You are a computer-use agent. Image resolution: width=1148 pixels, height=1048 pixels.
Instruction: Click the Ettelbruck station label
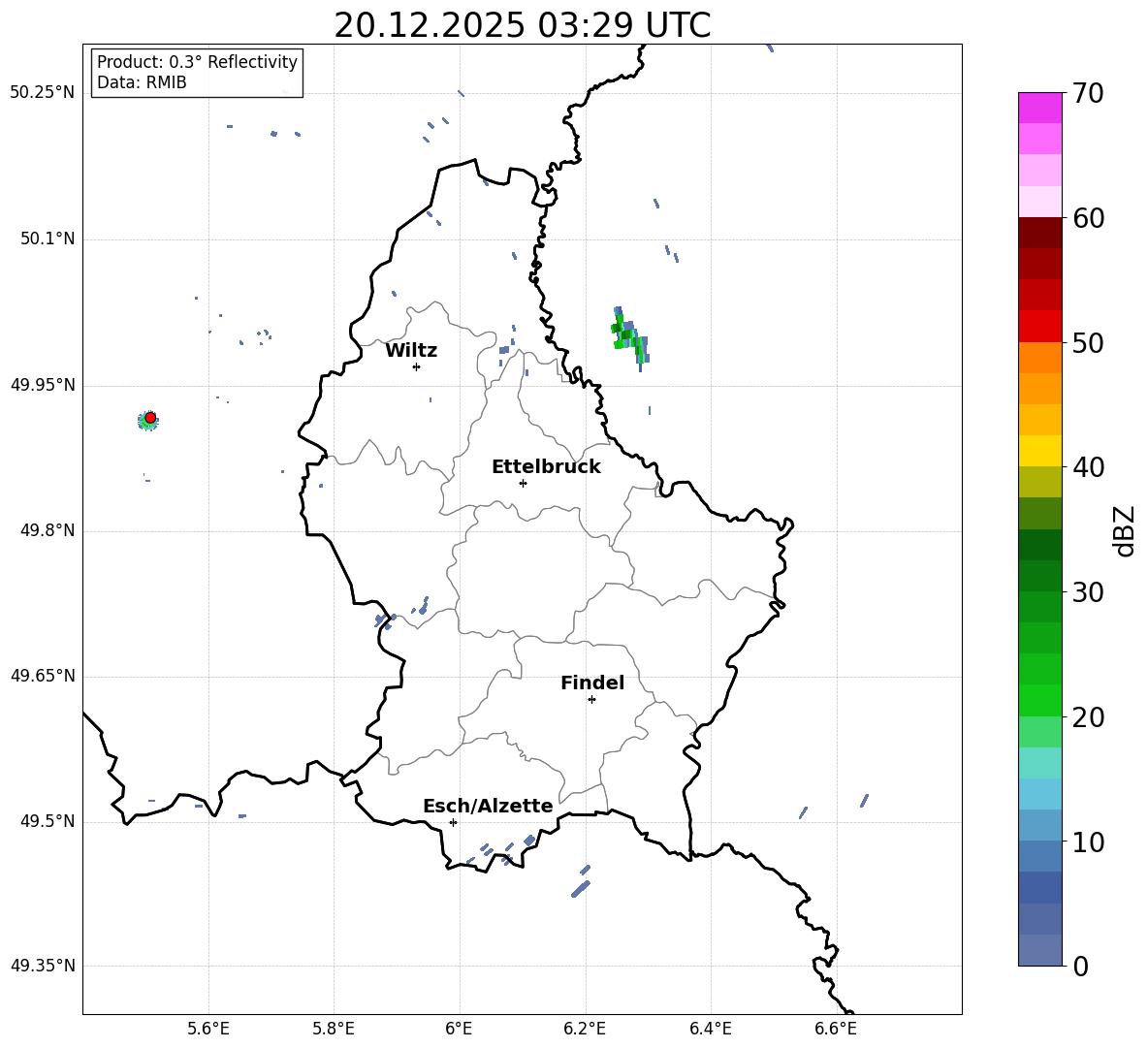tap(546, 467)
